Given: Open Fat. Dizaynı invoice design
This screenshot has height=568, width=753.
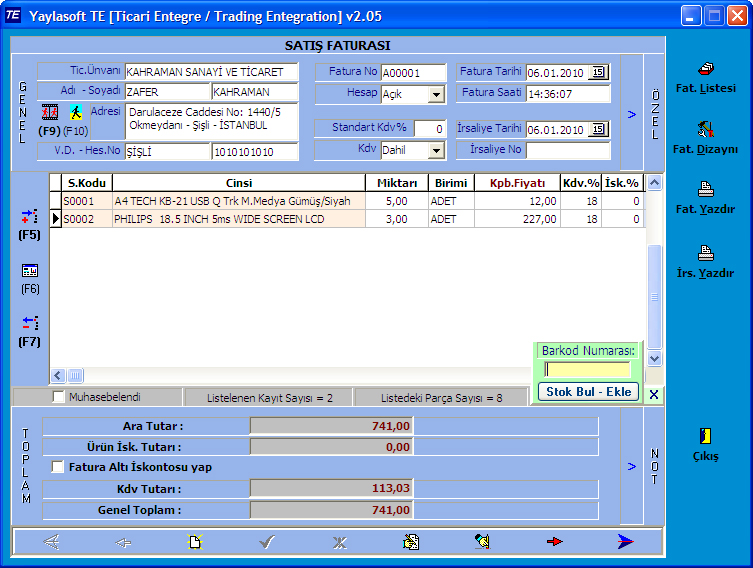Looking at the screenshot, I should pos(705,130).
